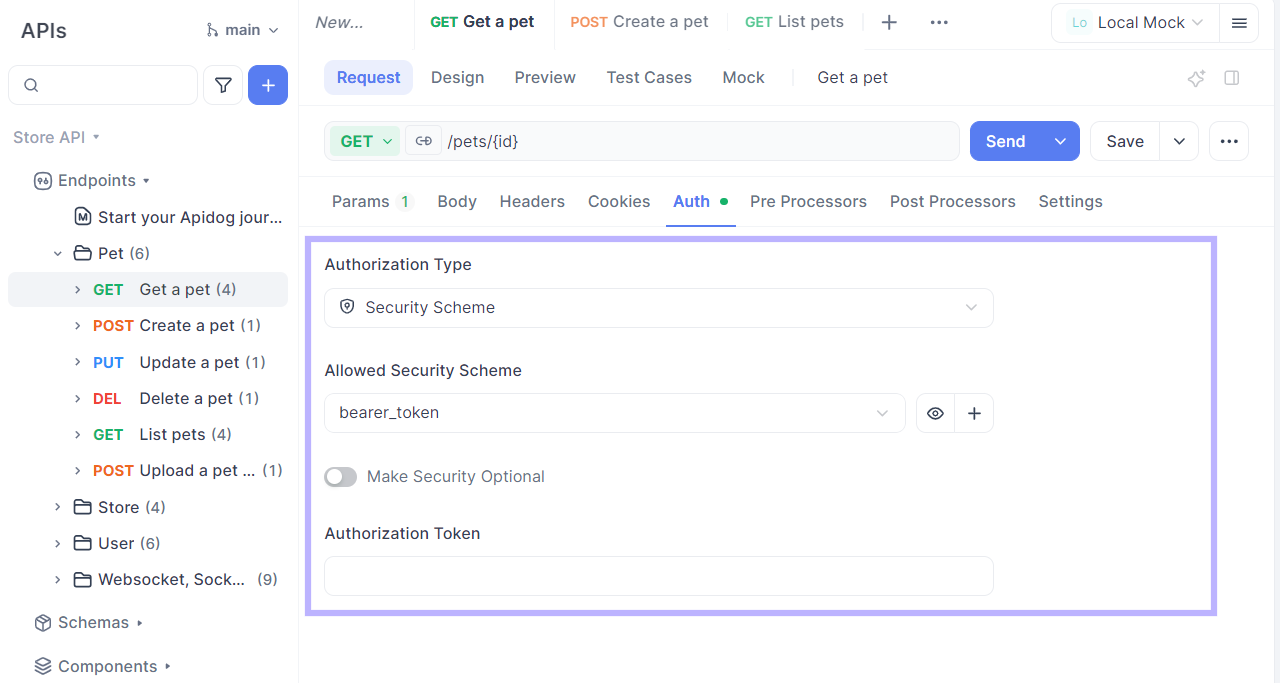Open the request more actions ellipsis button
The height and width of the screenshot is (683, 1280).
1229,141
